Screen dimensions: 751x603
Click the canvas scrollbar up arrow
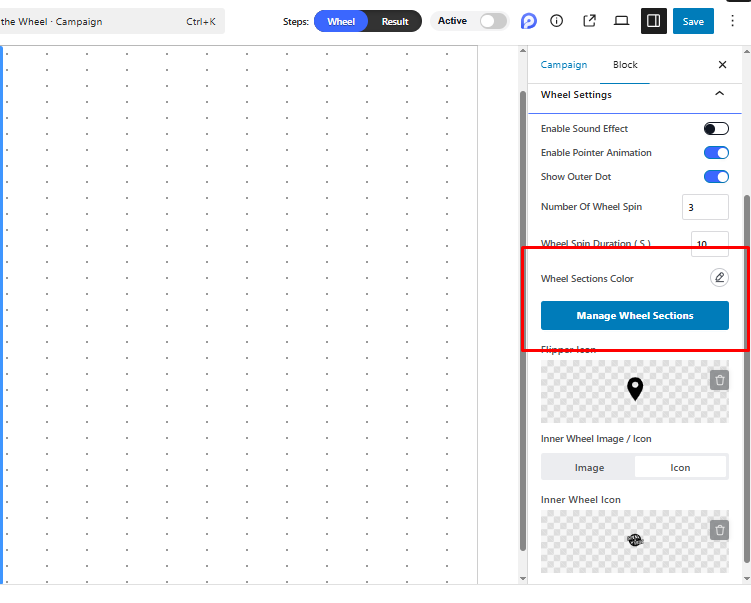pyautogui.click(x=523, y=51)
